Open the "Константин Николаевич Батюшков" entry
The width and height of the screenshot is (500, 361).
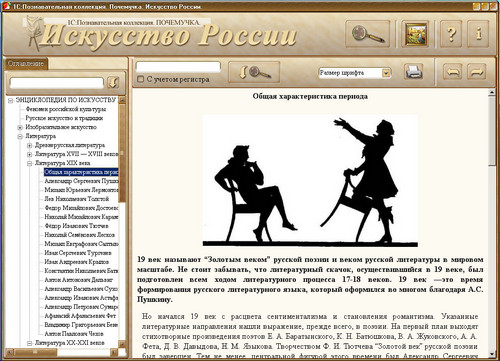coord(82,271)
